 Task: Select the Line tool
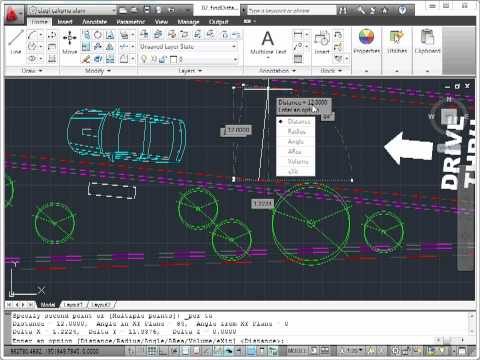point(16,42)
